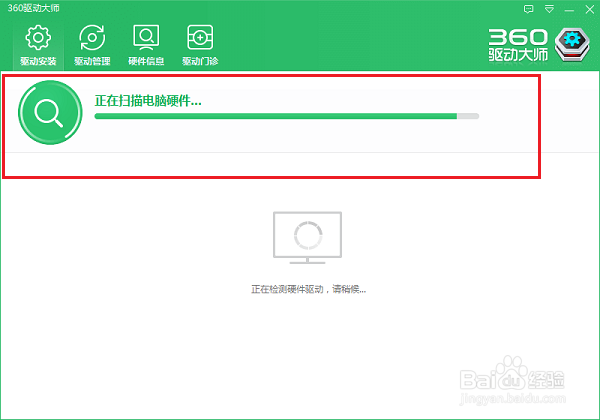Image resolution: width=600 pixels, height=420 pixels.
Task: Click the feedback speech bubble icon
Action: [528, 9]
